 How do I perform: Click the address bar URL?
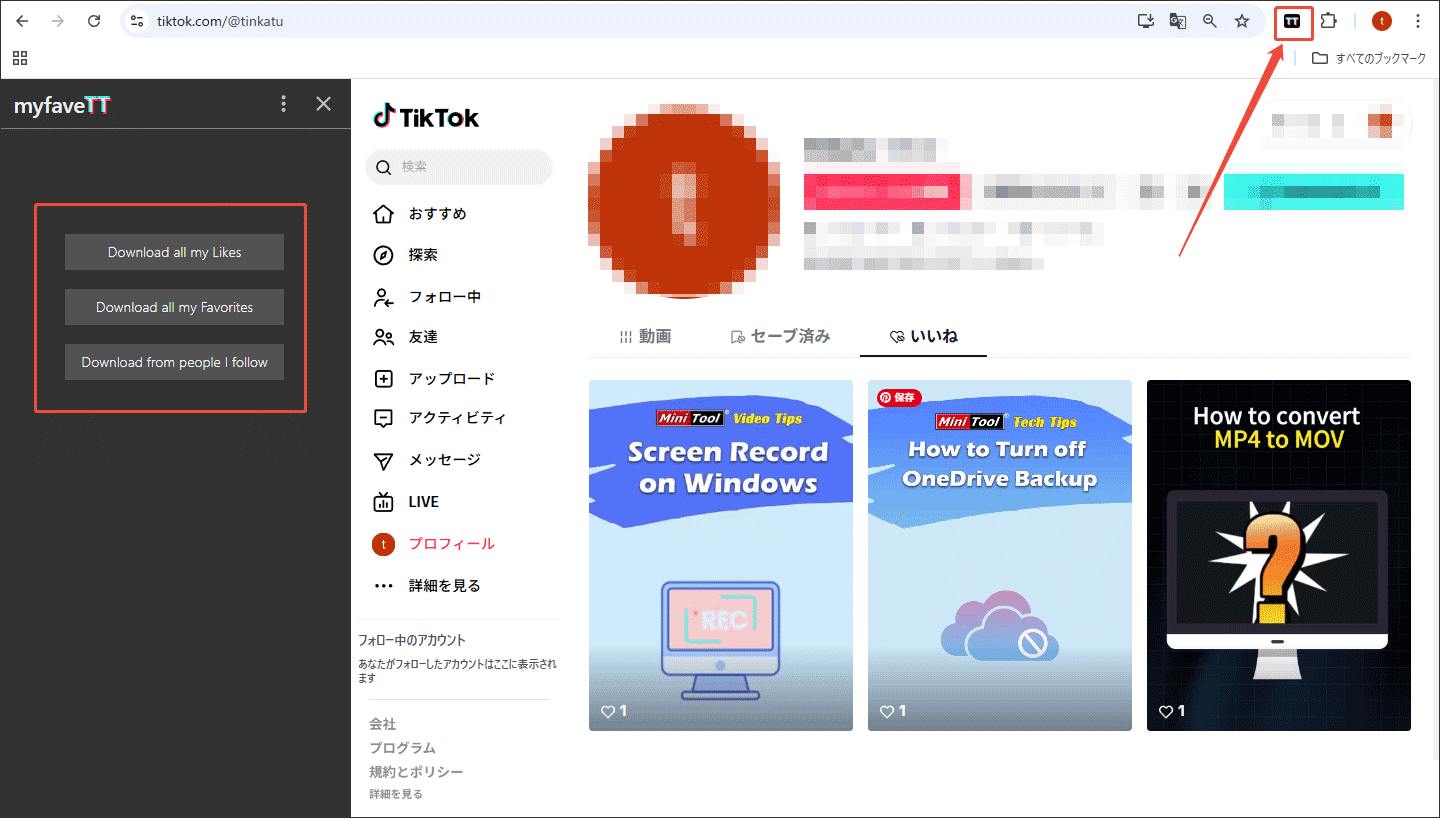[220, 21]
